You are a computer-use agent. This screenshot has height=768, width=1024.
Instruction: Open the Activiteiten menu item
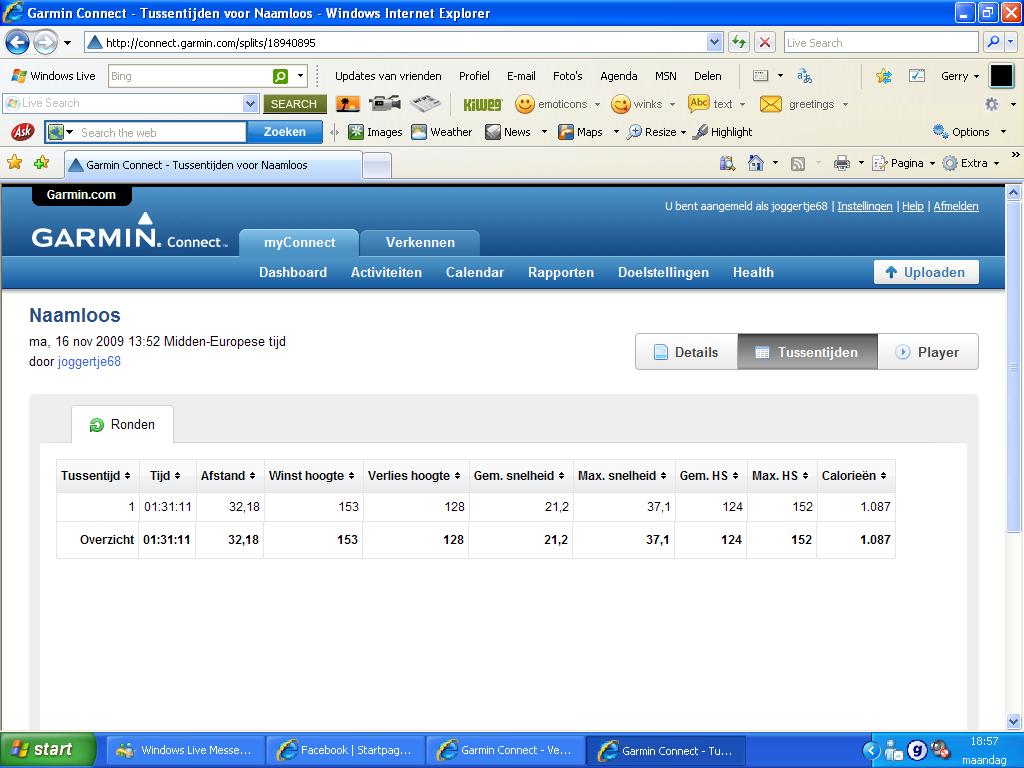click(386, 272)
